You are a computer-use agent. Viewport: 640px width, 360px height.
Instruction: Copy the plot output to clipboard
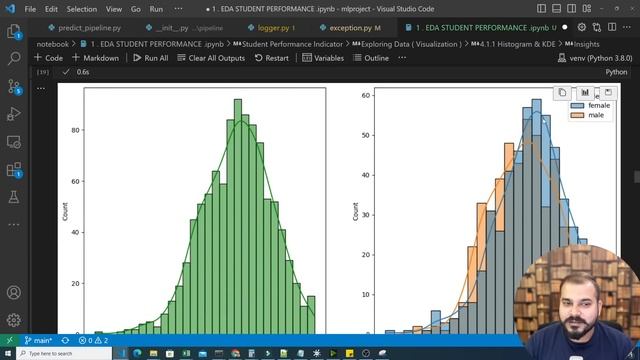click(562, 93)
